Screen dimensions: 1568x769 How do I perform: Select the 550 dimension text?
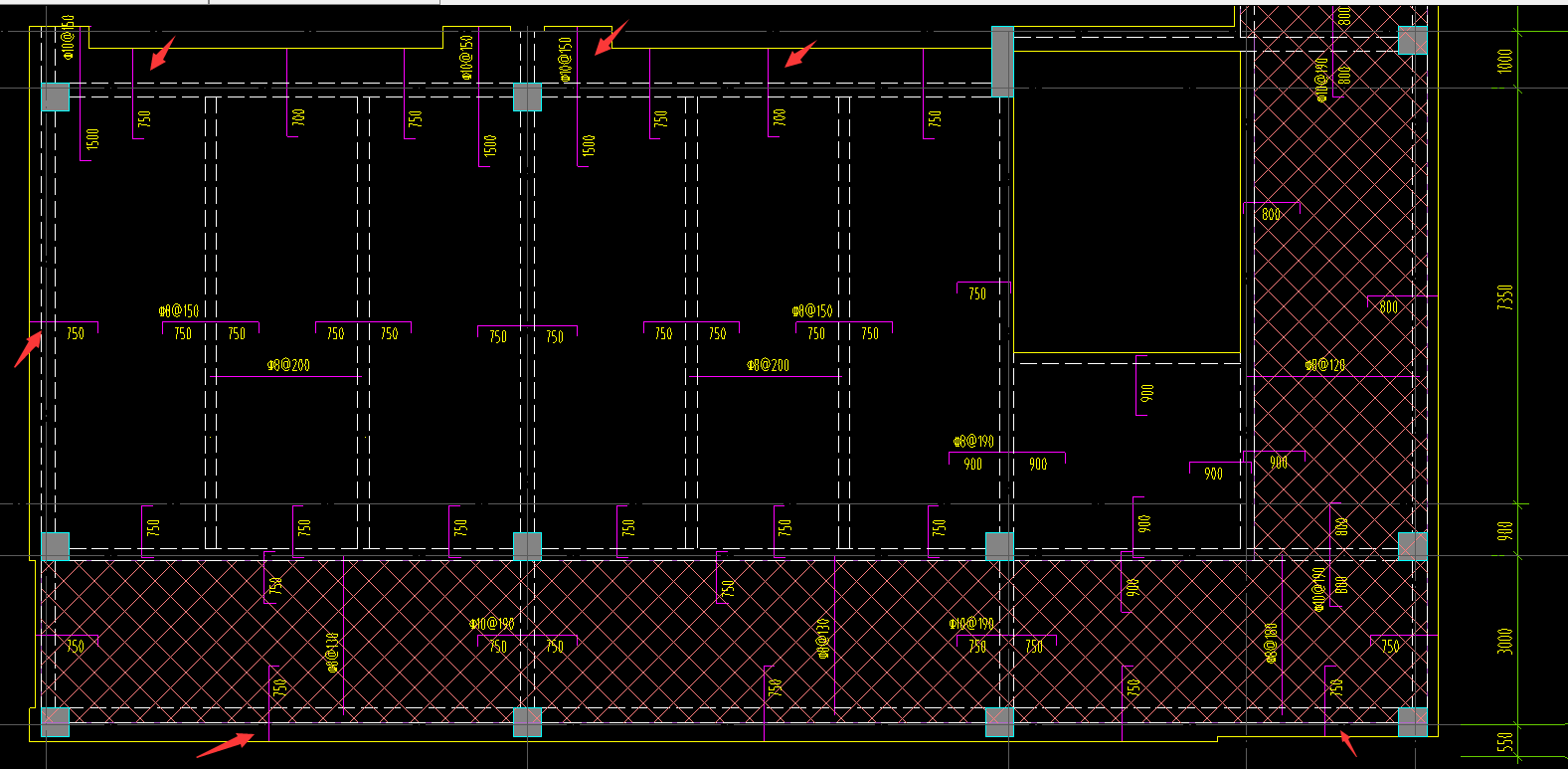tap(1505, 743)
